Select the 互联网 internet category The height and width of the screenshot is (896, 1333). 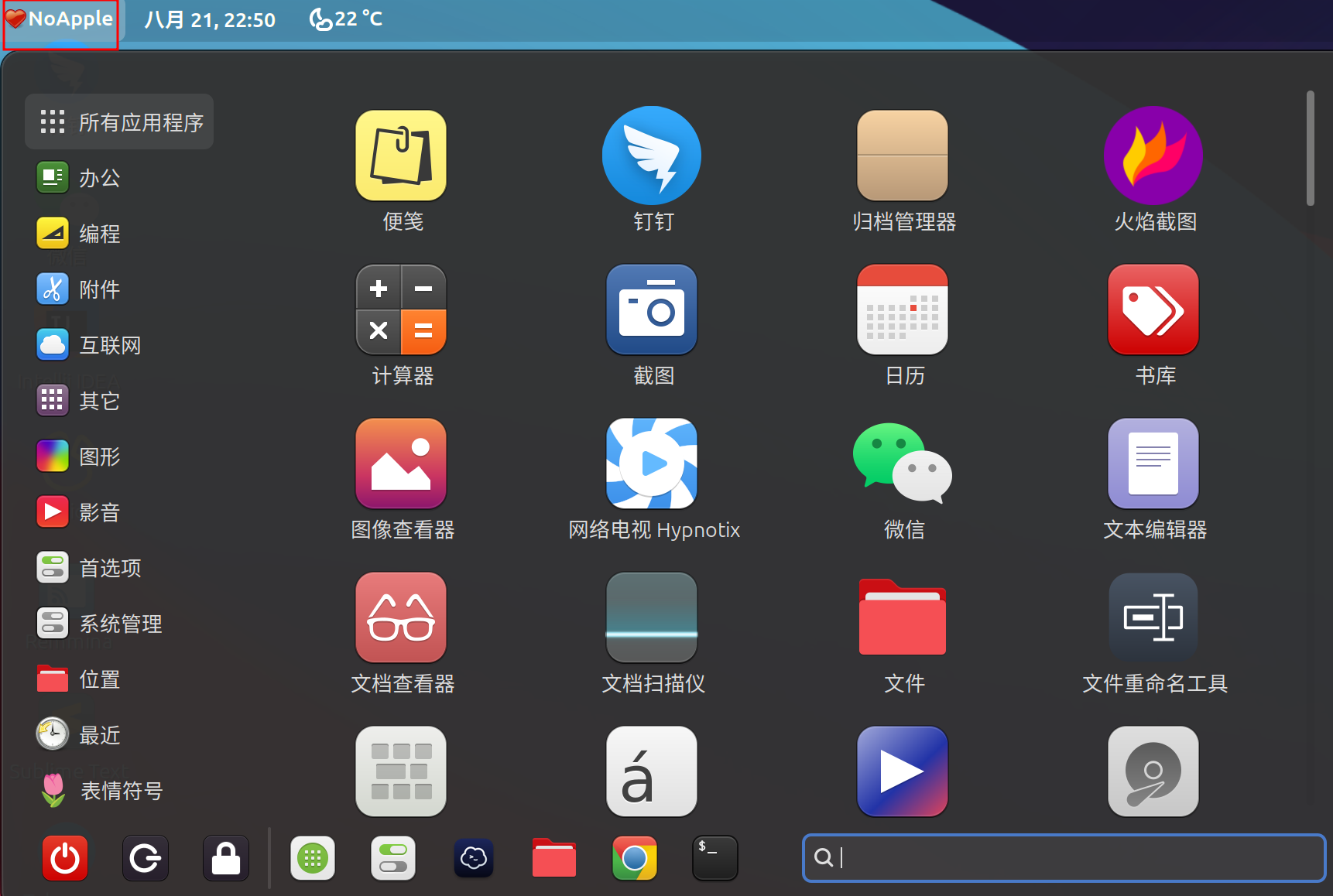[119, 345]
